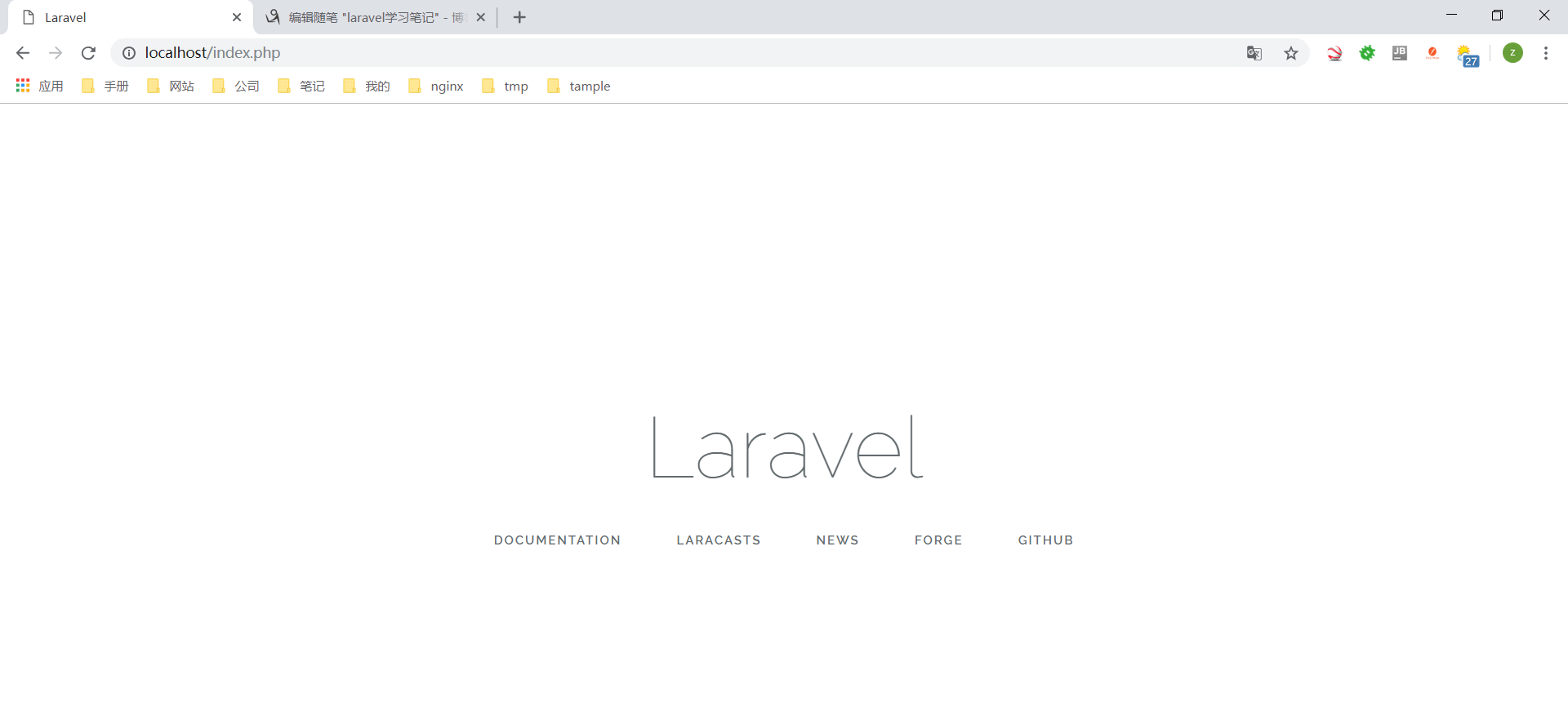The height and width of the screenshot is (711, 1568).
Task: Restore down the Chrome window
Action: (1497, 15)
